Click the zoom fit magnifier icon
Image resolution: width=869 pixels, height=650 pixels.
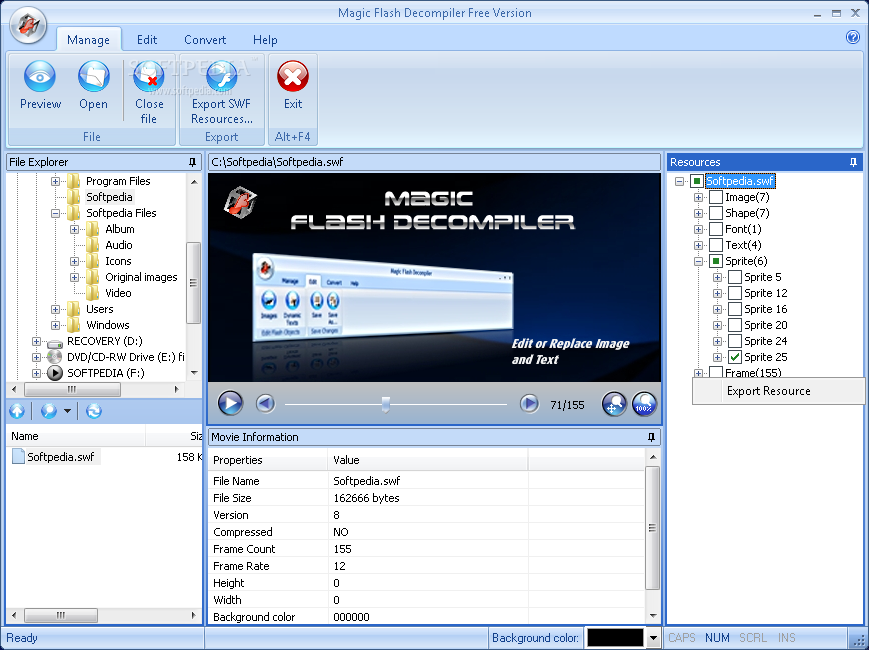pos(614,404)
